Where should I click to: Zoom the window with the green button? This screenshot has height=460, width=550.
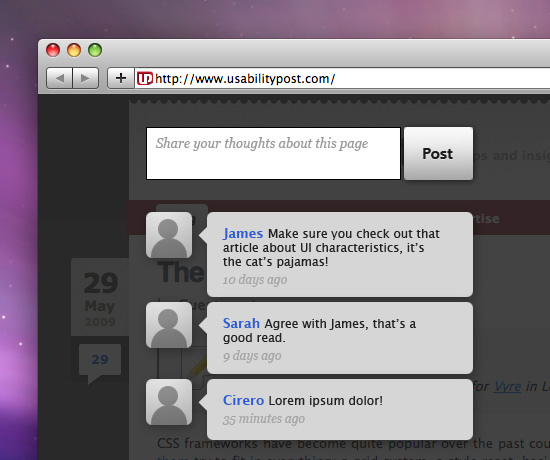tap(95, 50)
